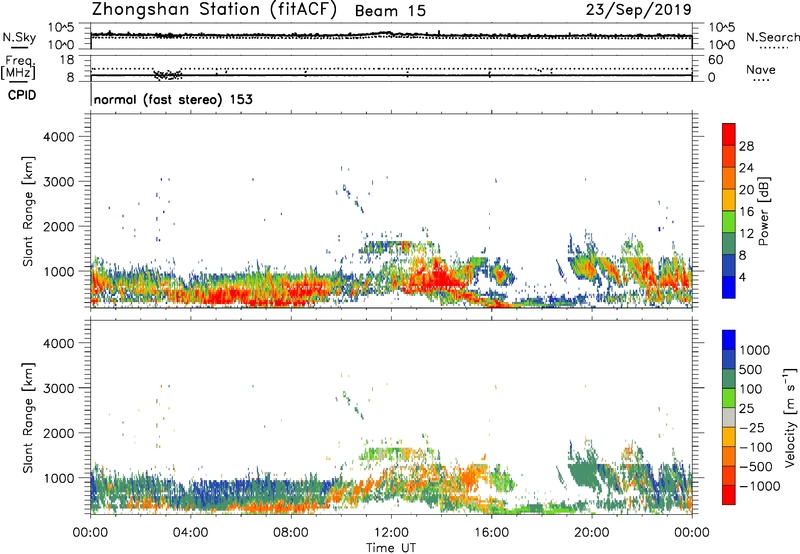Click the bottom red Velocity swatch below −1000

[x=729, y=495]
